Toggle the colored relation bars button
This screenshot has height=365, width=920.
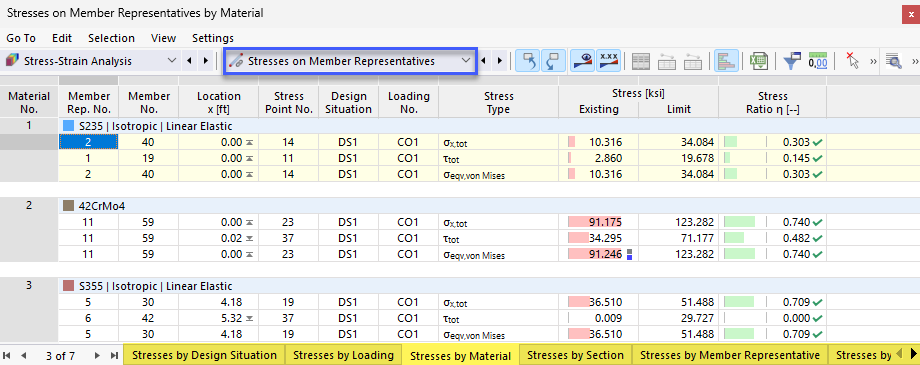click(726, 61)
